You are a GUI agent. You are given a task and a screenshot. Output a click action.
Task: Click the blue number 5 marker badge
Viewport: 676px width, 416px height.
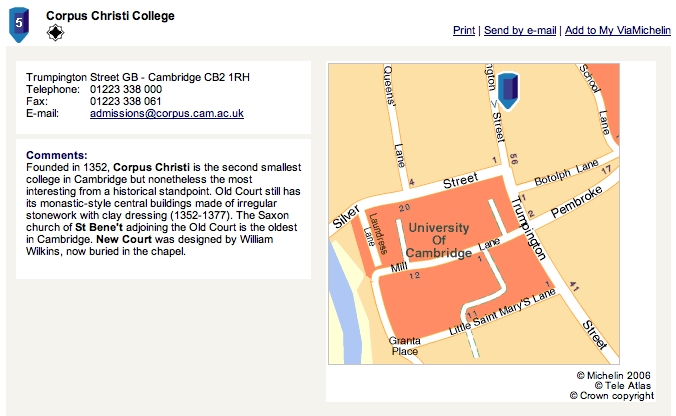[19, 25]
